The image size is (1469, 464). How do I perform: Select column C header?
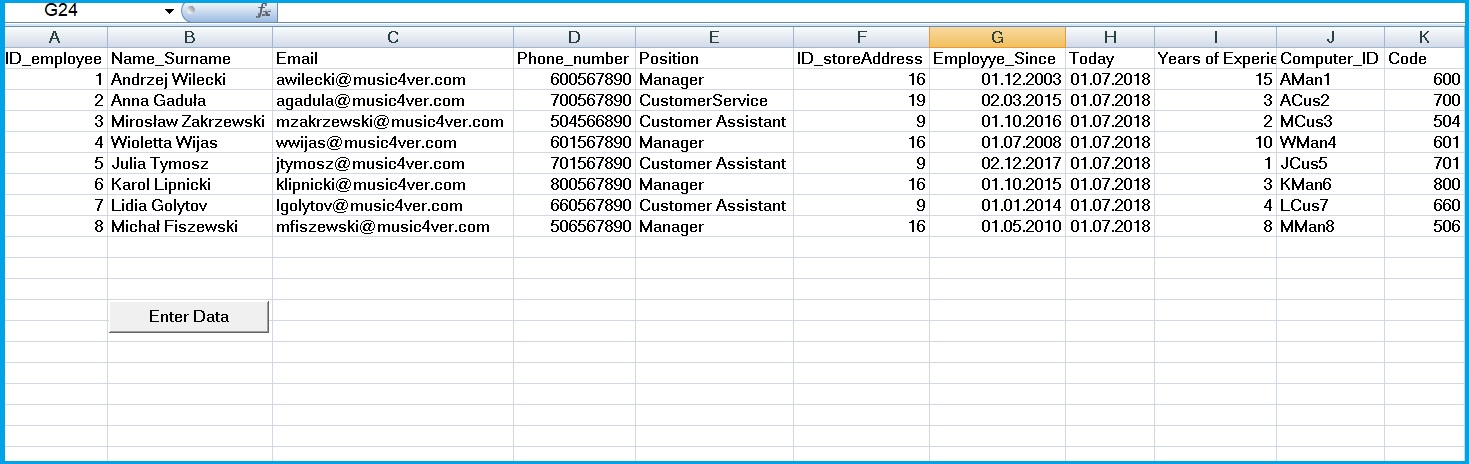[x=392, y=37]
